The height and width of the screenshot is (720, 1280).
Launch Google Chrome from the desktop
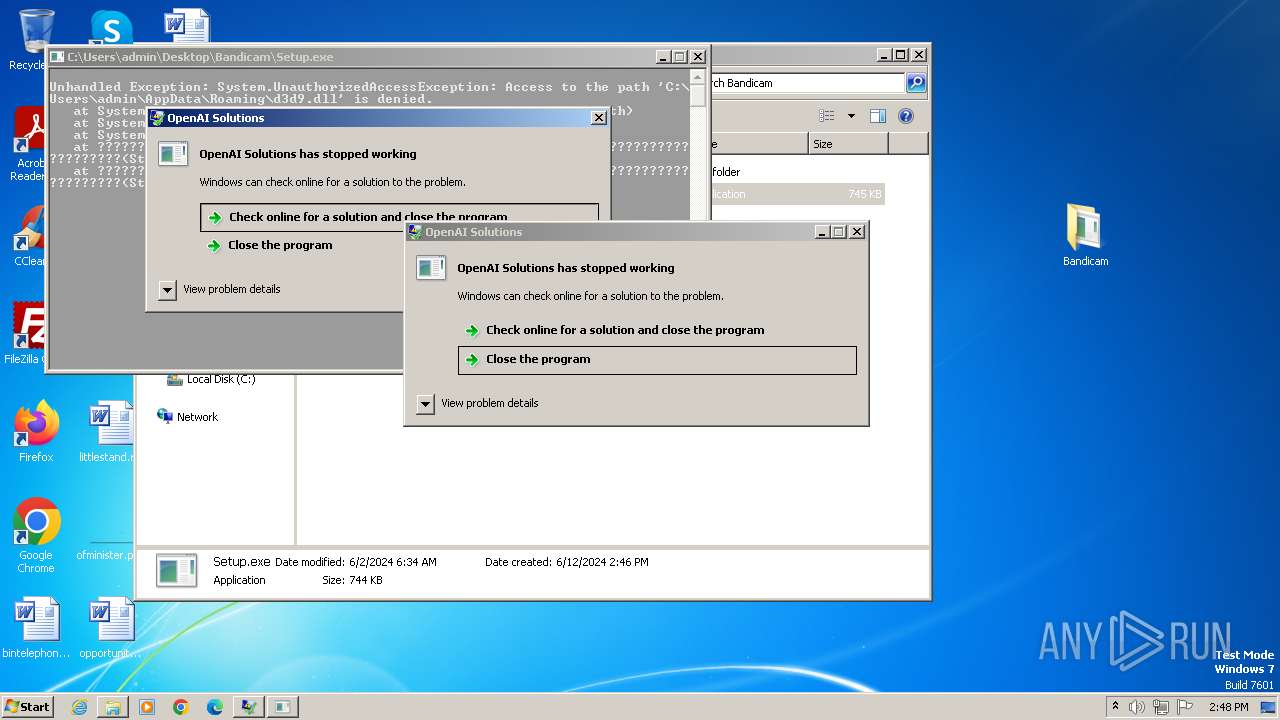tap(36, 536)
